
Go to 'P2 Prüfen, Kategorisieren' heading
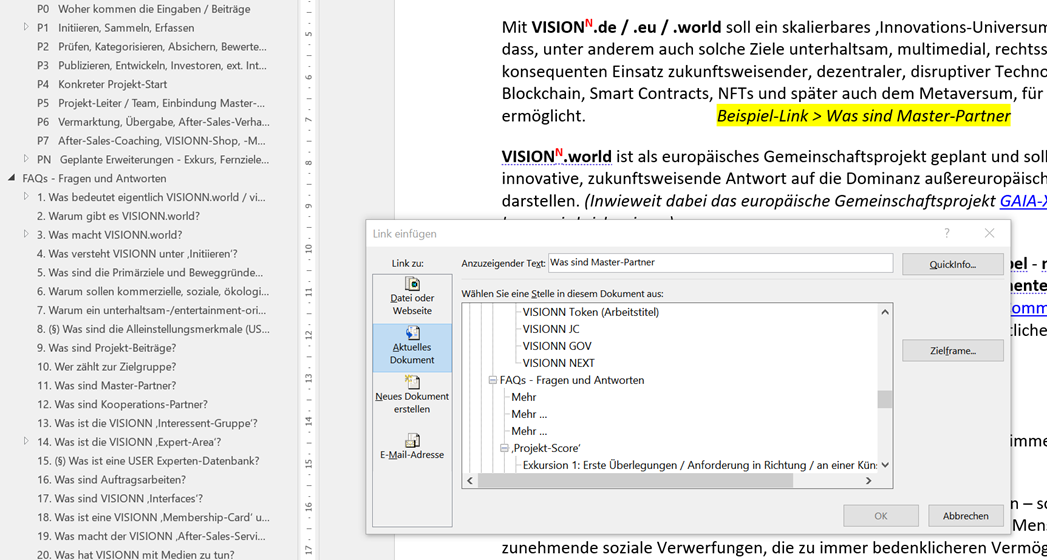click(x=154, y=47)
